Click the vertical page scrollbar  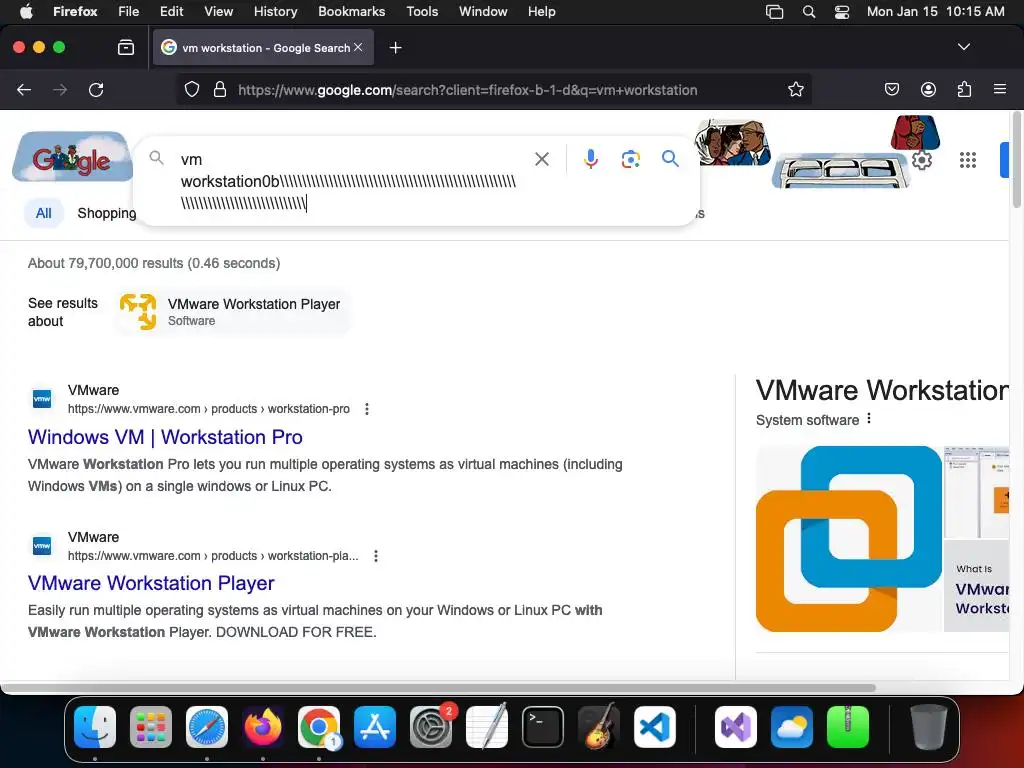tap(1016, 160)
